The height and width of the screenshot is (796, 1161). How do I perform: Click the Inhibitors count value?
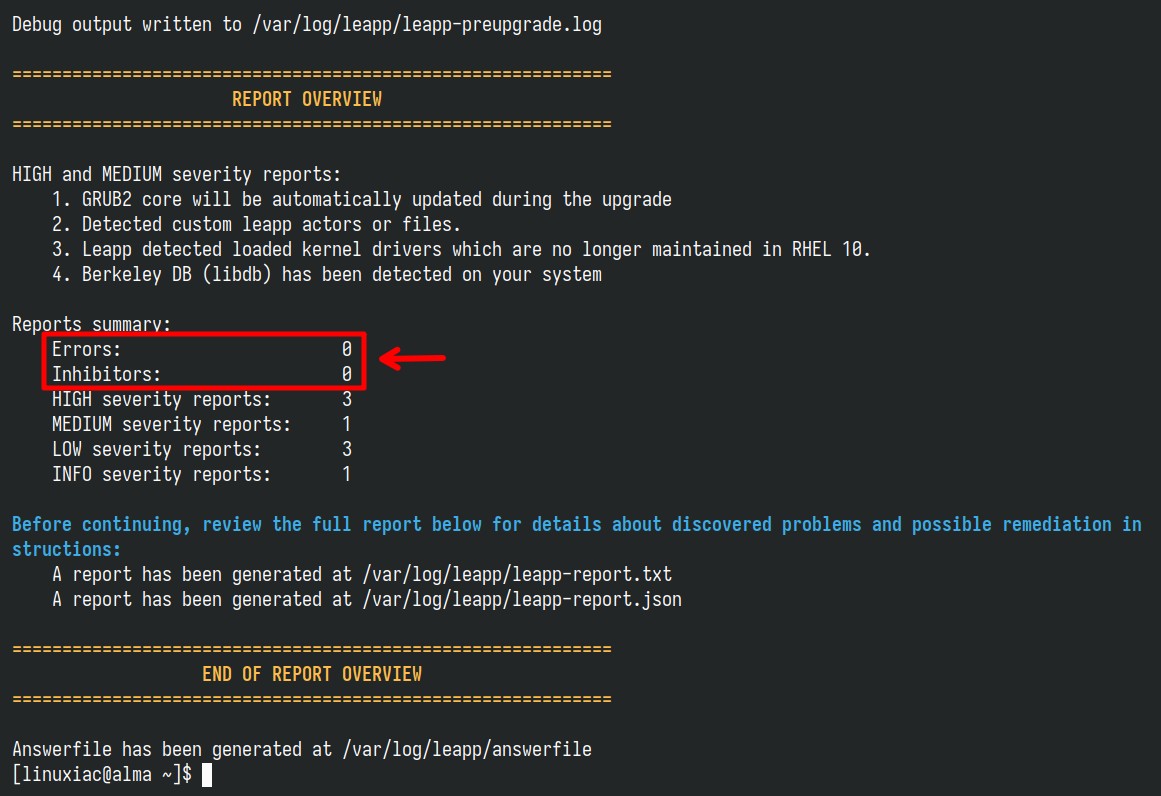[347, 374]
